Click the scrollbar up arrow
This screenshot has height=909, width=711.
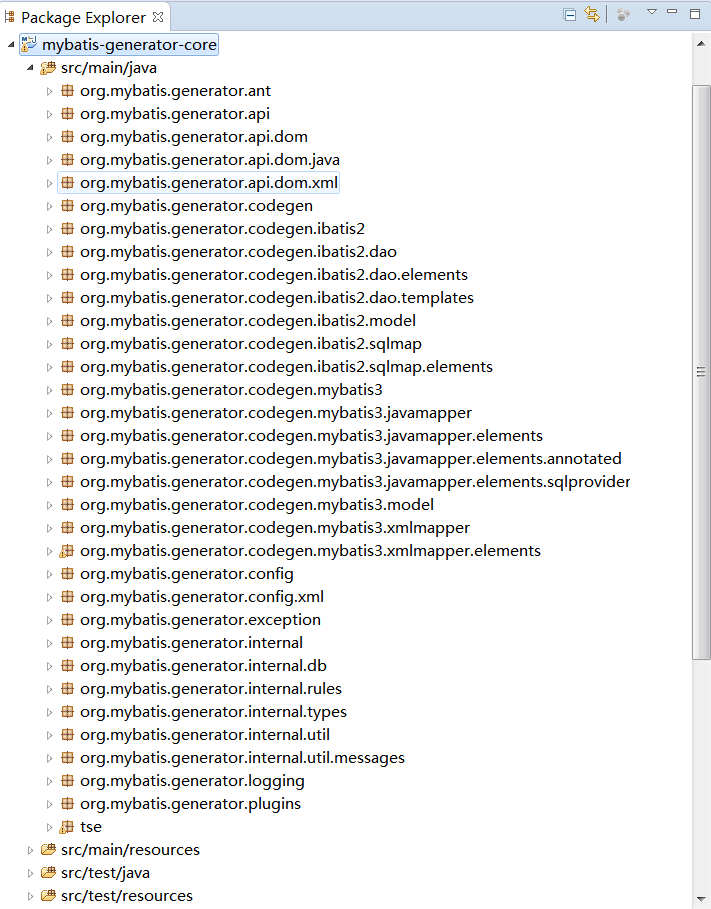[x=701, y=43]
